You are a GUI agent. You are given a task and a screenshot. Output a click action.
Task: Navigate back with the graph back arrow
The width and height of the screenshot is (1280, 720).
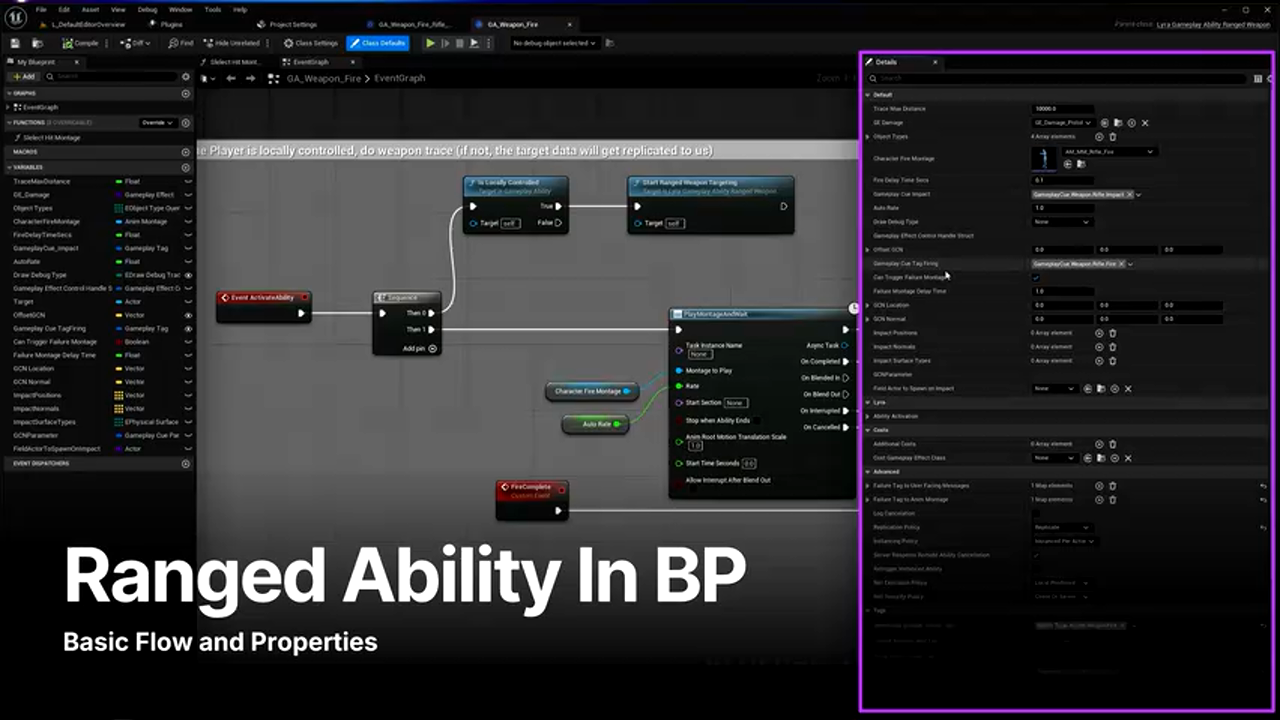tap(231, 78)
